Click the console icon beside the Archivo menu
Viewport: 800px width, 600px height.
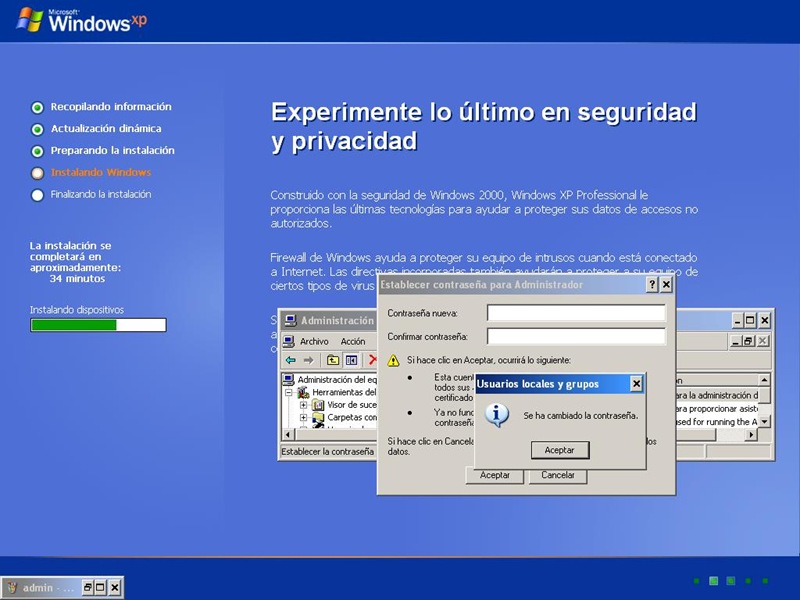pos(289,341)
